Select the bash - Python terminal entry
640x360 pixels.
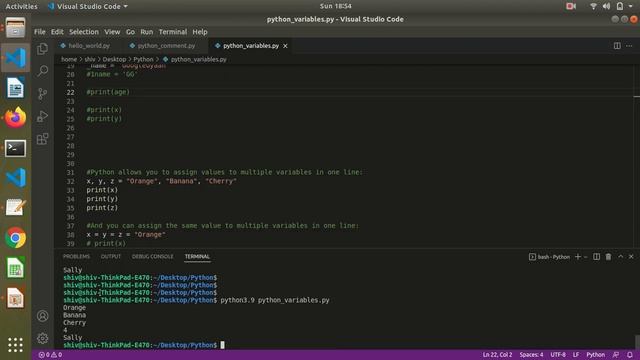(549, 257)
